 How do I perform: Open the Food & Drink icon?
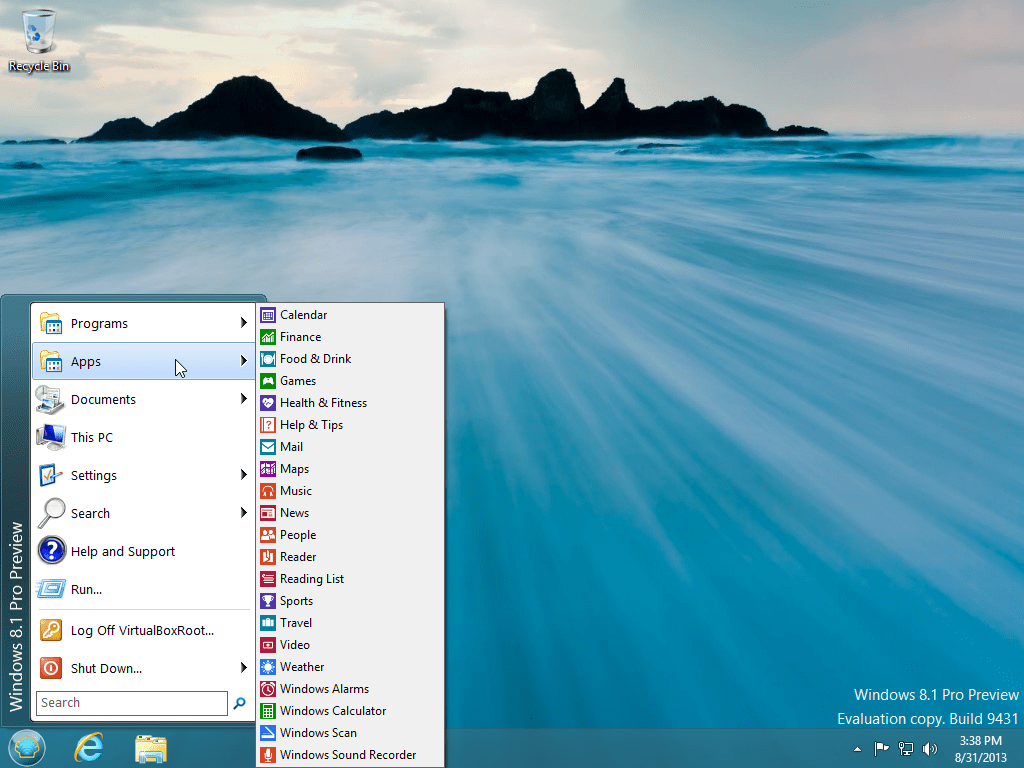268,359
